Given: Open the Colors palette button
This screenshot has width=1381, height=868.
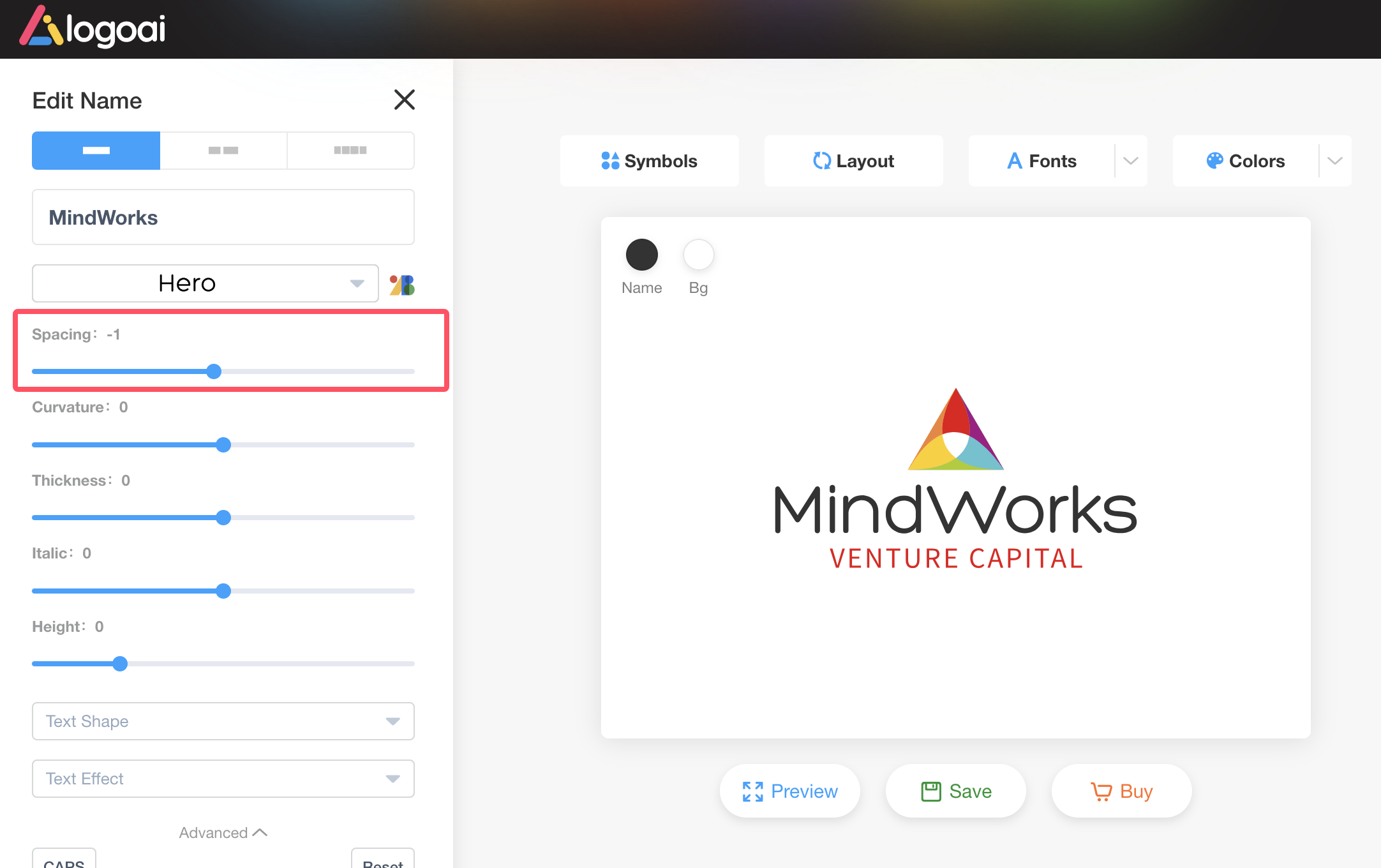Looking at the screenshot, I should coord(1246,161).
